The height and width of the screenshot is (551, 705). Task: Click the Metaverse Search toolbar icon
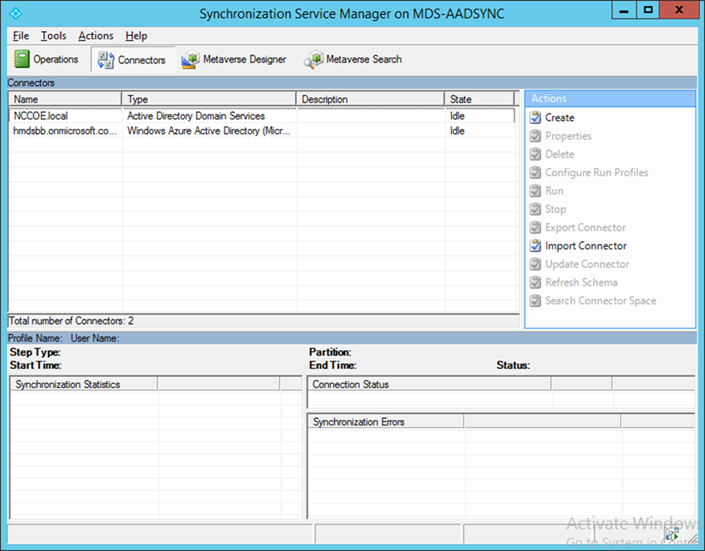313,59
